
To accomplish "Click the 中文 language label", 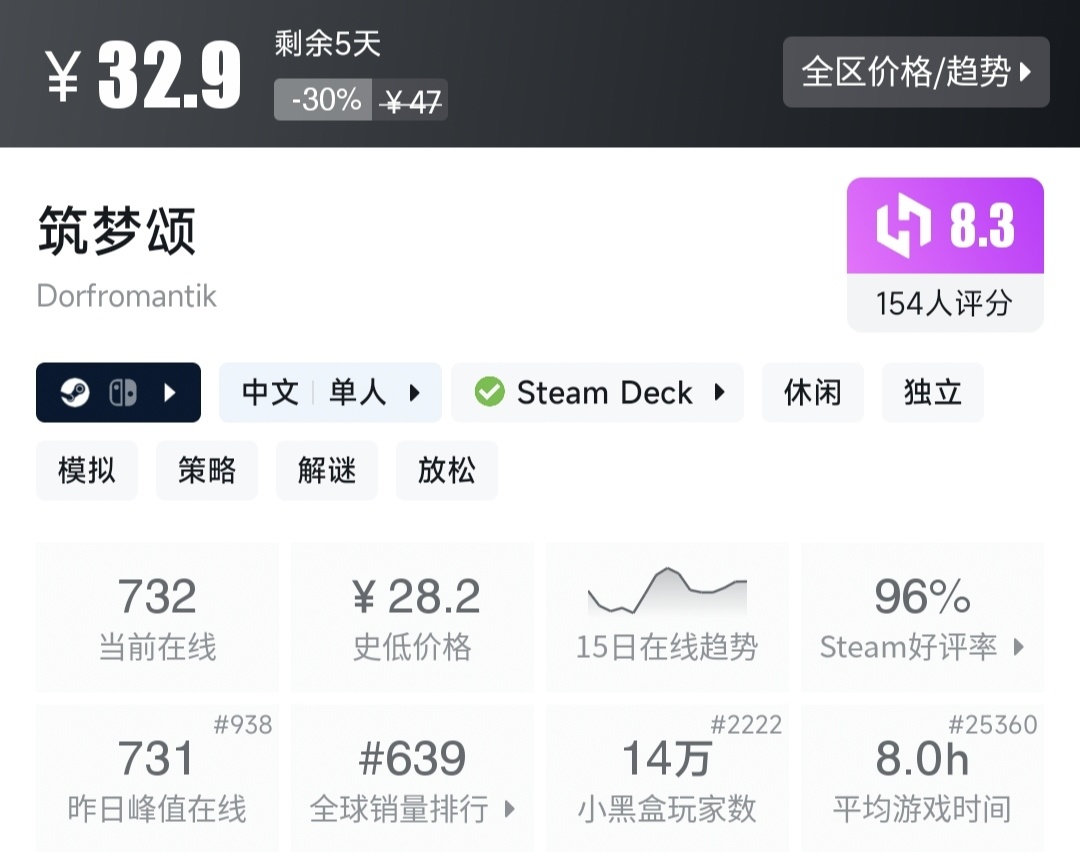I will point(270,393).
